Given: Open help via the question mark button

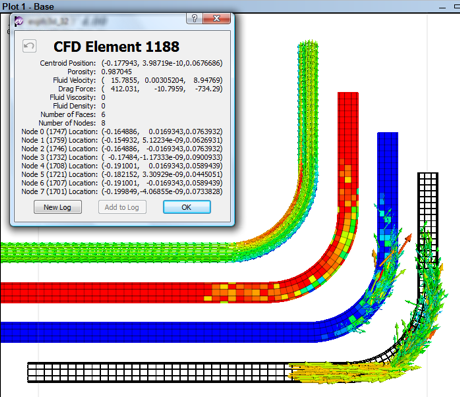Looking at the screenshot, I should click(194, 18).
